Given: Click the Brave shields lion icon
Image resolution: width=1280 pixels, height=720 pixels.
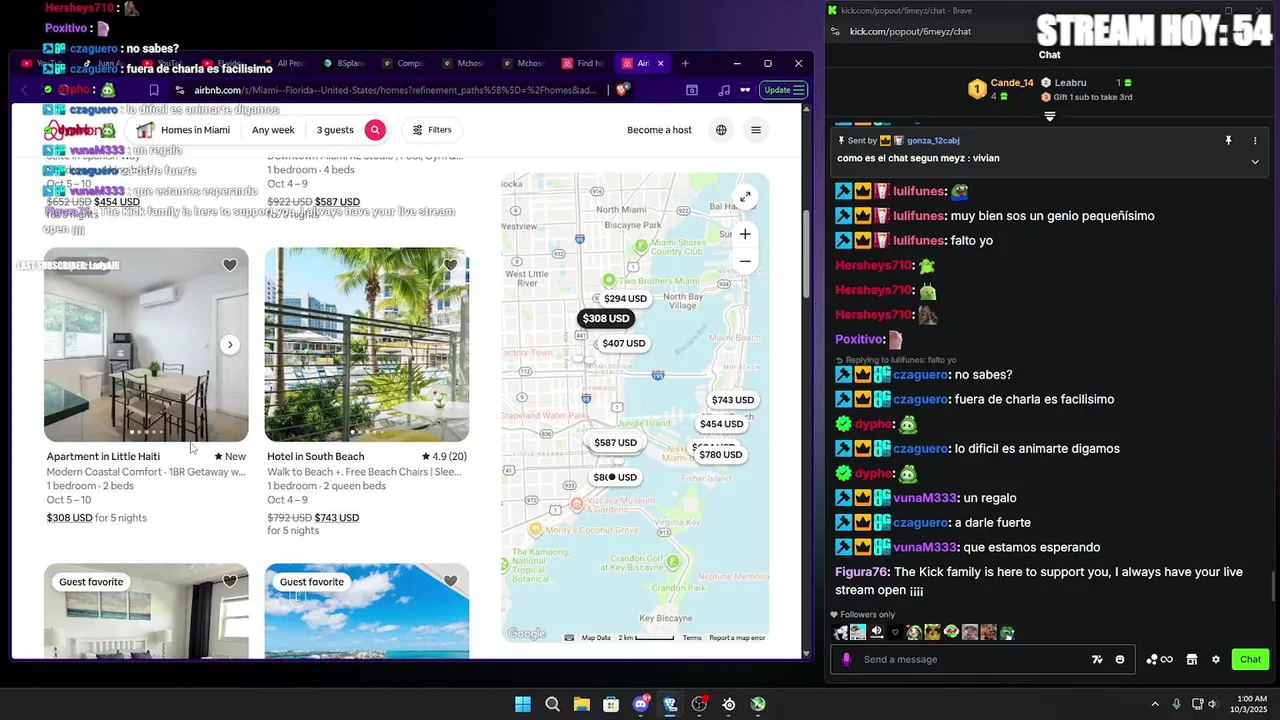Looking at the screenshot, I should coord(622,90).
